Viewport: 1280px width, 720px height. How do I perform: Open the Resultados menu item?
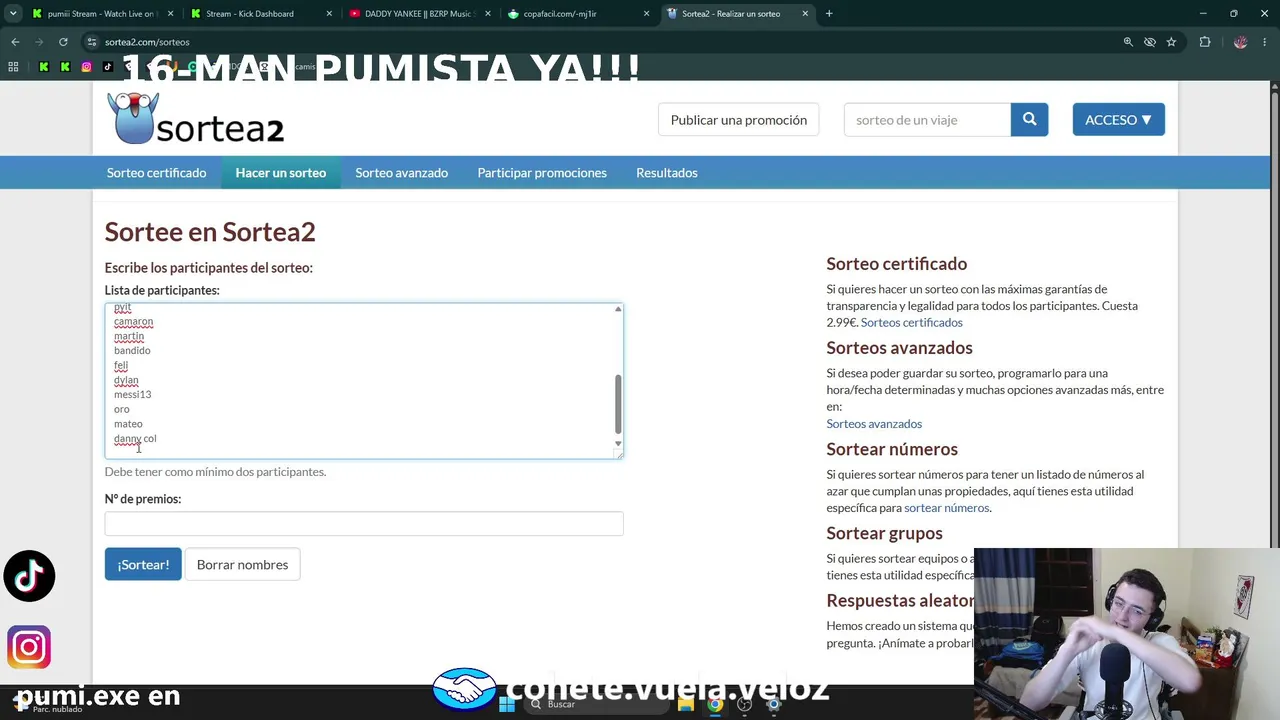tap(667, 173)
